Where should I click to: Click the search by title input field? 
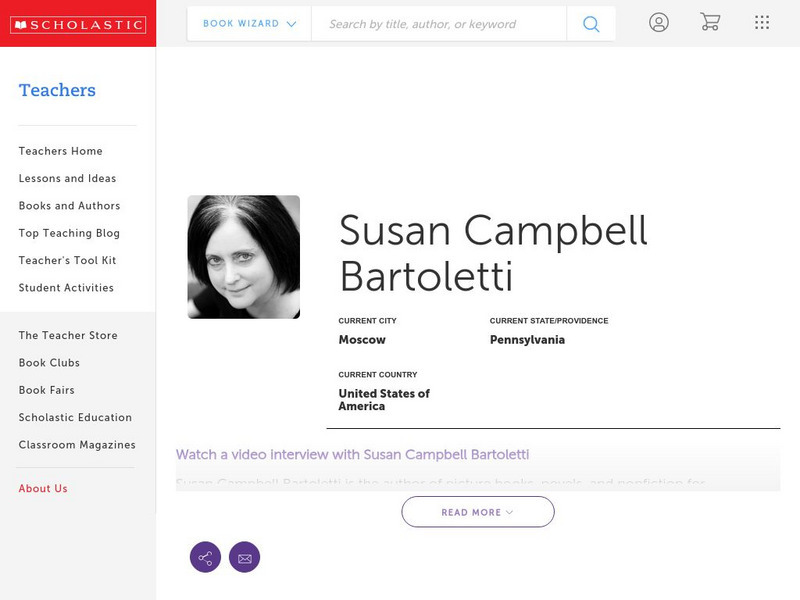point(438,24)
